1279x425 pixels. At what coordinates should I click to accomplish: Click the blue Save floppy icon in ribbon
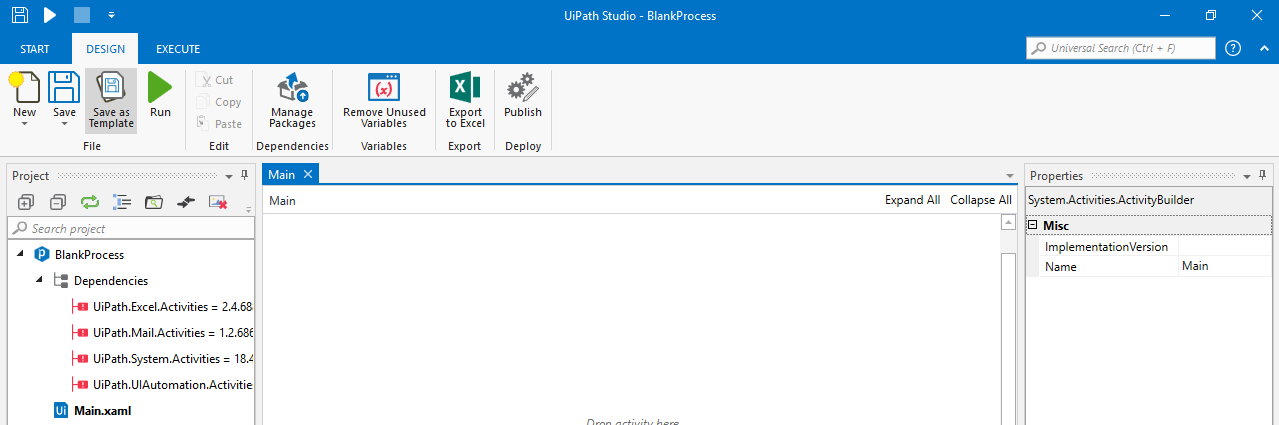tap(64, 86)
